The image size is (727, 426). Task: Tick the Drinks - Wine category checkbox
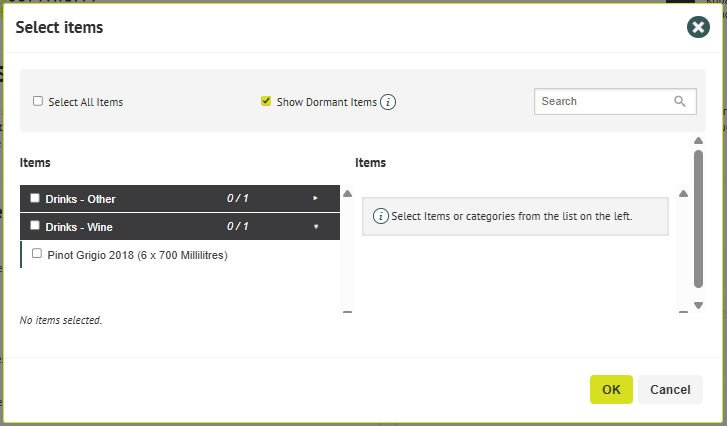pos(35,226)
